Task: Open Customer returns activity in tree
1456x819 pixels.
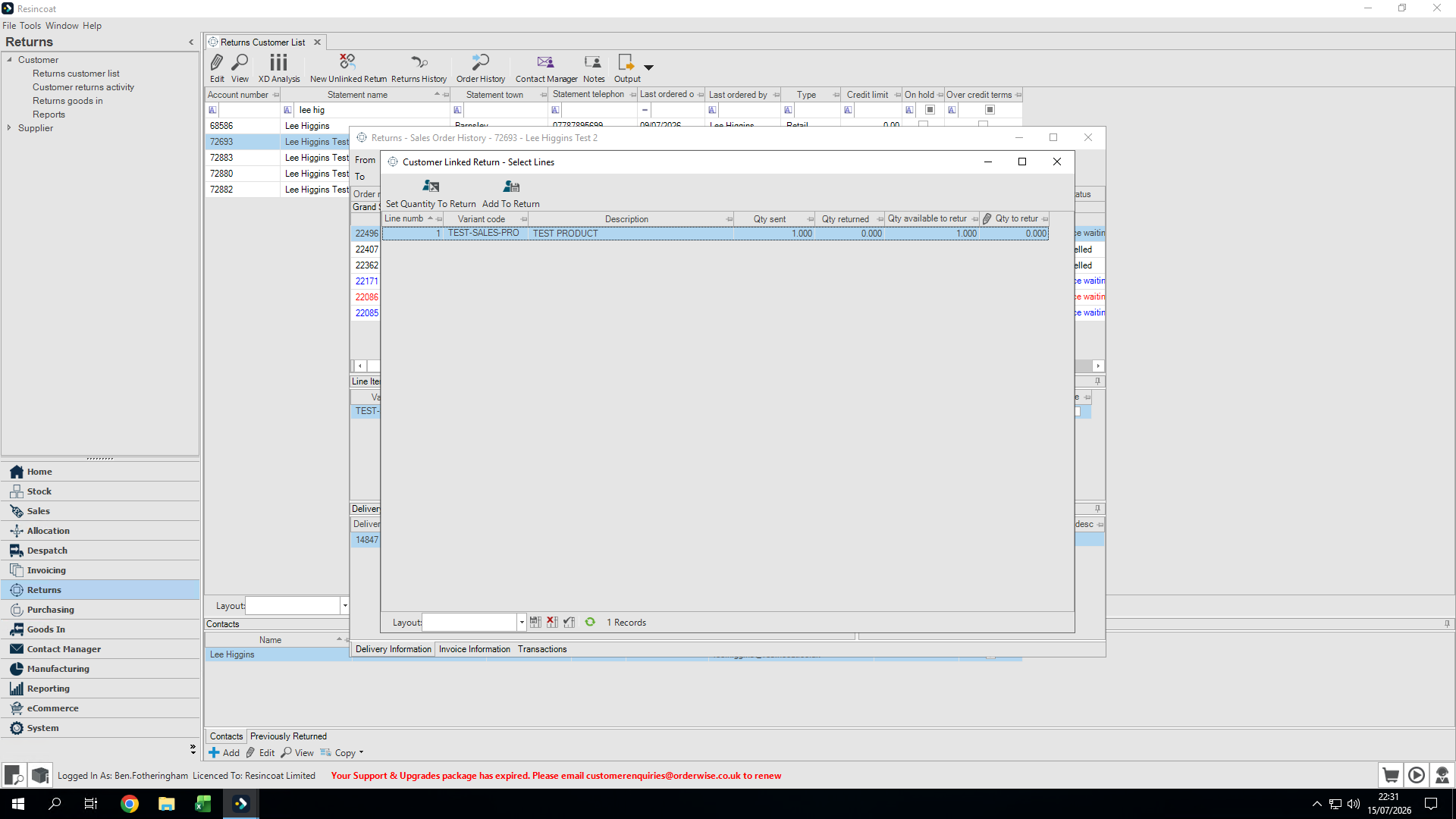Action: tap(83, 87)
